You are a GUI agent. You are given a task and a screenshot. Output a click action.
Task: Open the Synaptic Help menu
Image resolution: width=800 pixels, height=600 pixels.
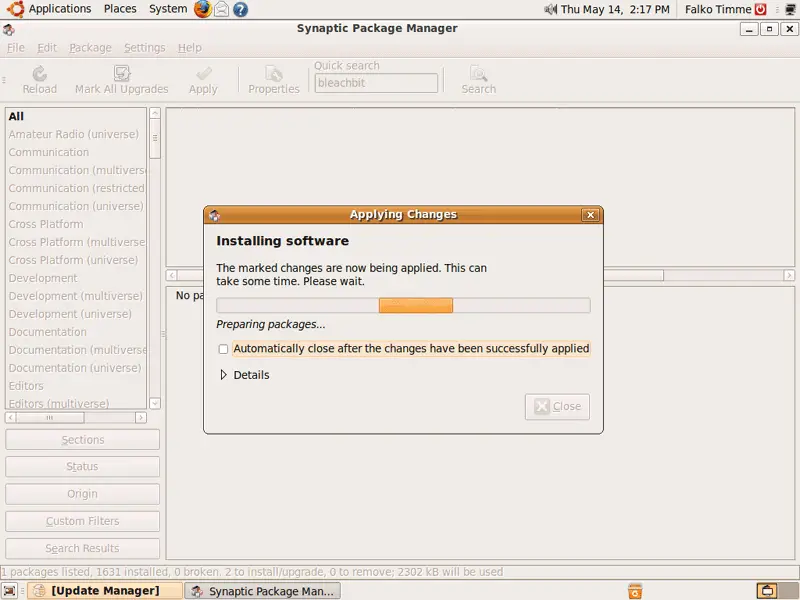pos(190,48)
